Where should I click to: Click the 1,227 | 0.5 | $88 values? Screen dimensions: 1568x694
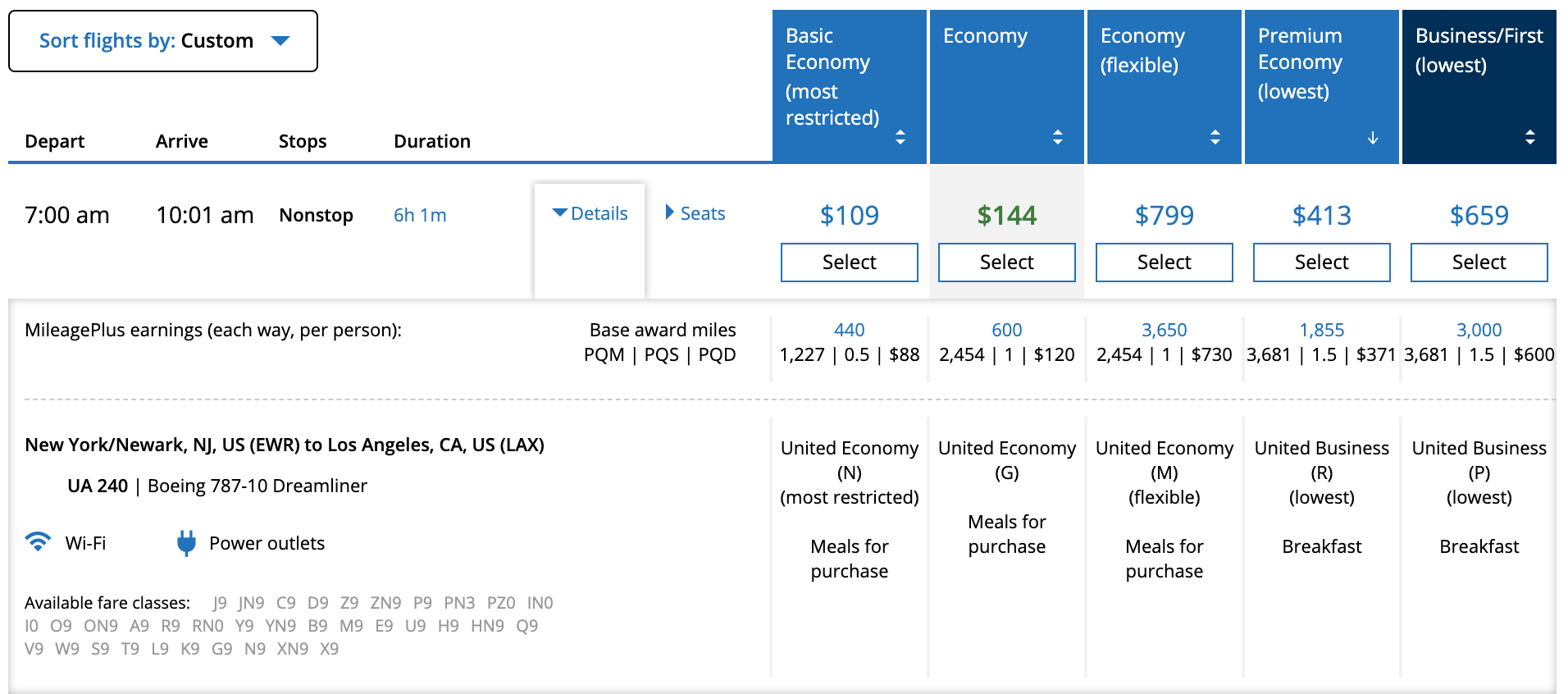coord(850,354)
